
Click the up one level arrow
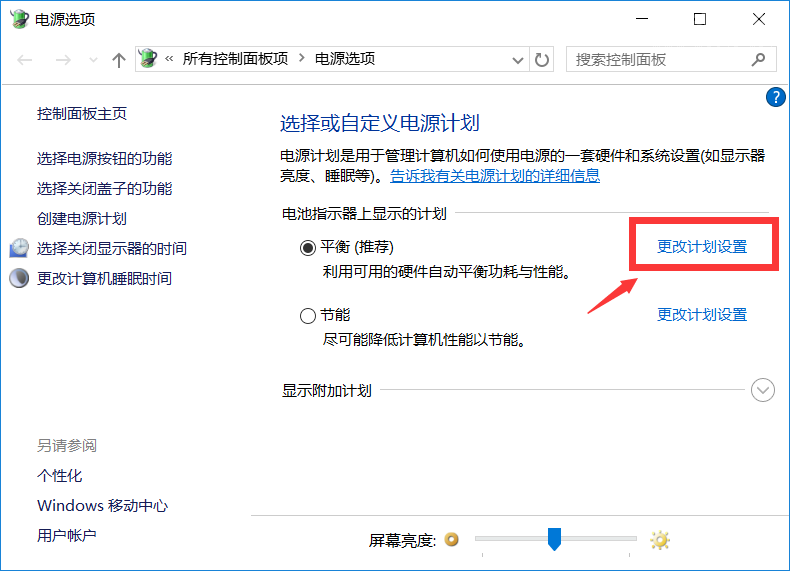pos(119,60)
